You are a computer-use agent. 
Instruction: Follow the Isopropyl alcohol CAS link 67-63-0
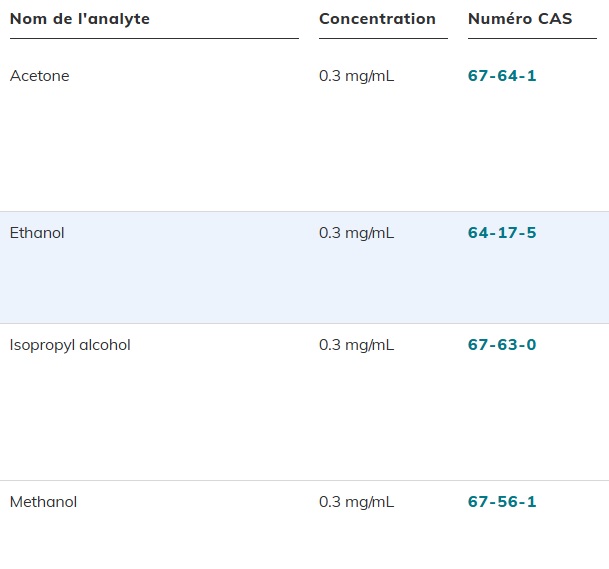coord(502,345)
